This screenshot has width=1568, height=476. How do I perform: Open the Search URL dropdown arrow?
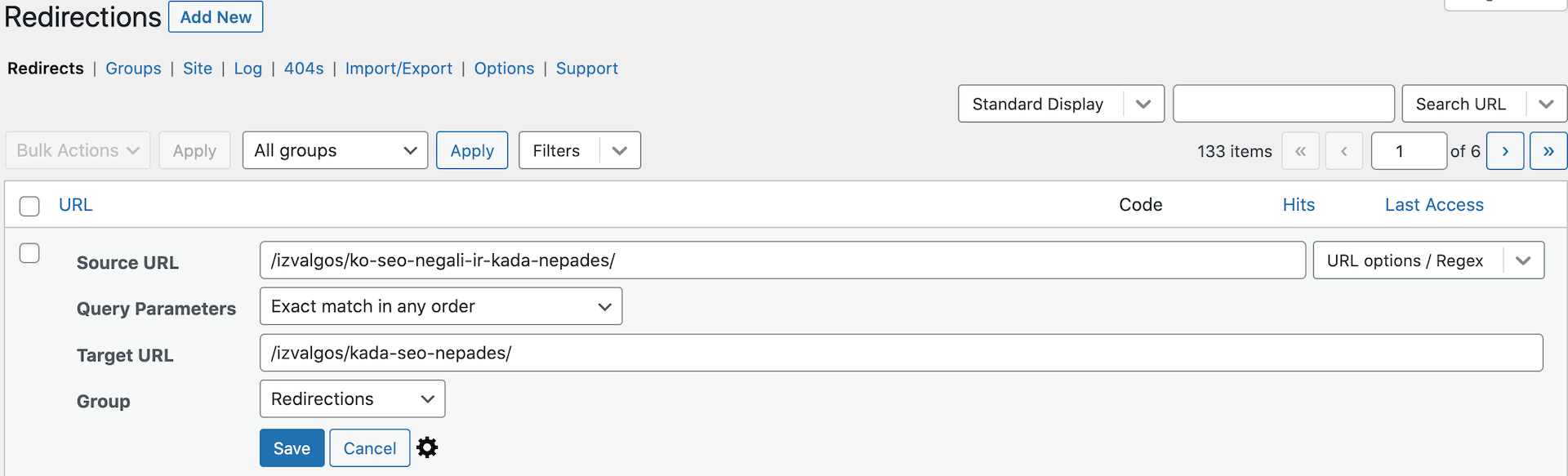point(1546,104)
